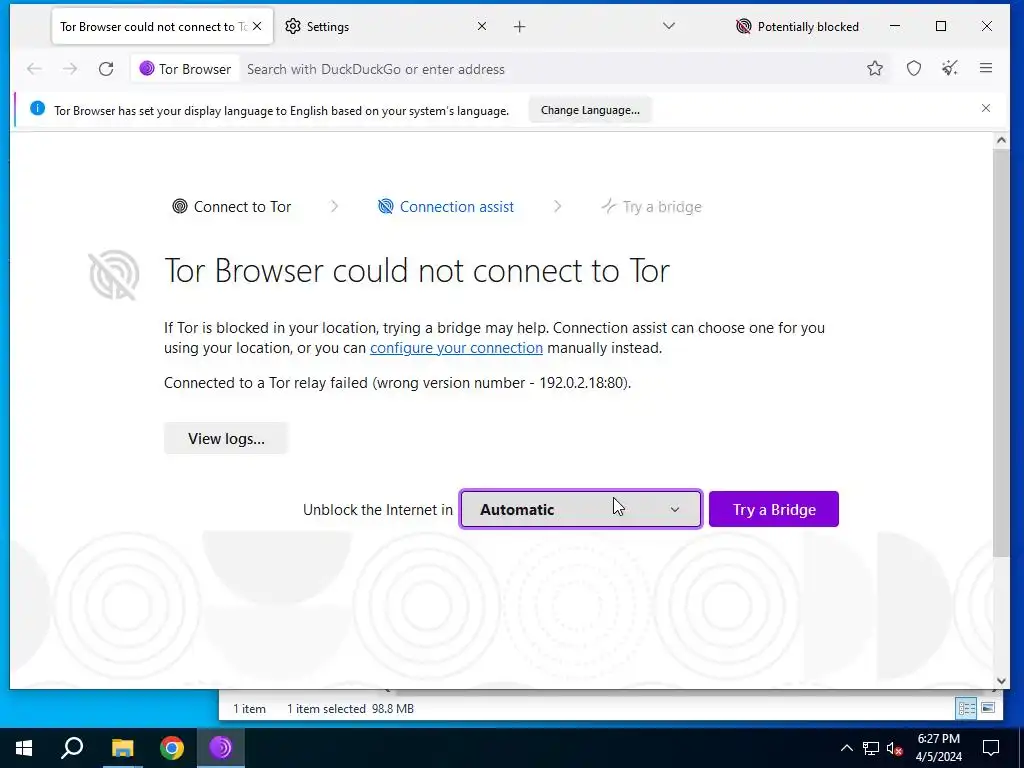
Task: Launch Chrome from the taskbar
Action: (172, 748)
